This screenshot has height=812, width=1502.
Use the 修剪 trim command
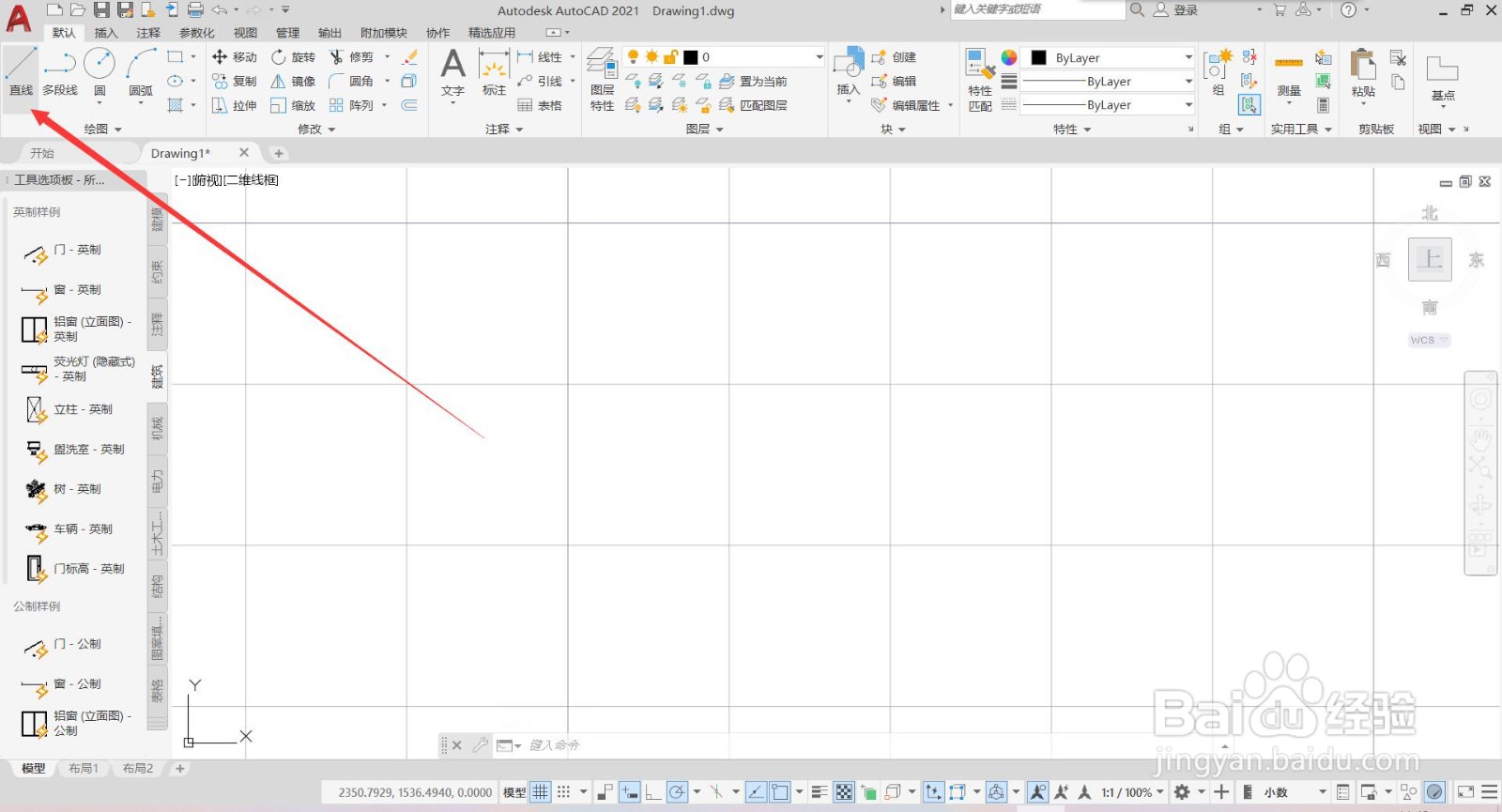click(351, 57)
